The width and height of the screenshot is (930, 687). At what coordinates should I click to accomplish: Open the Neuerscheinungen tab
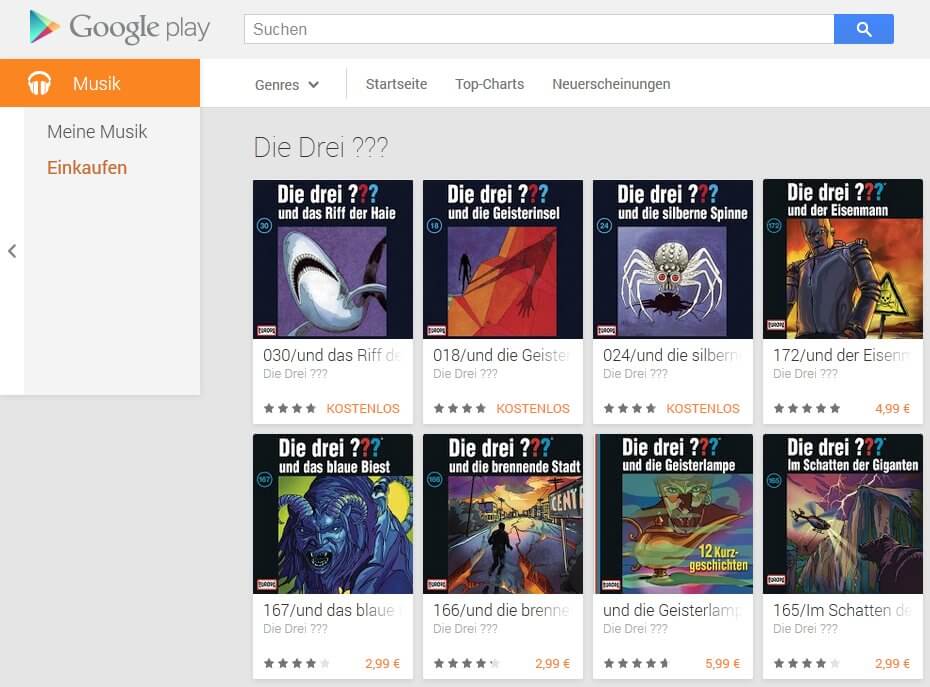[611, 84]
